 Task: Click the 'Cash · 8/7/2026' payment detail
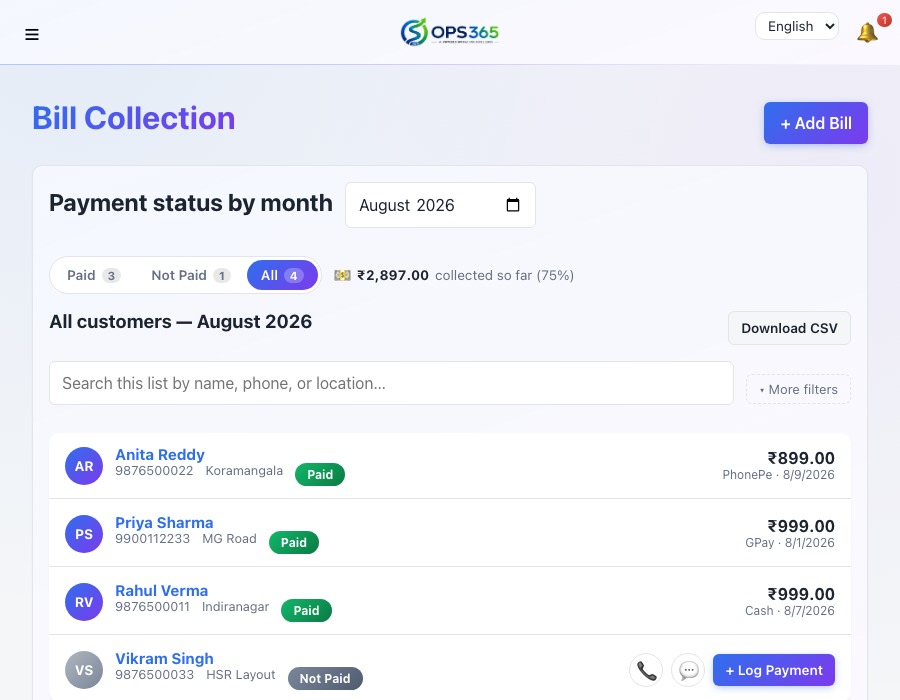790,611
